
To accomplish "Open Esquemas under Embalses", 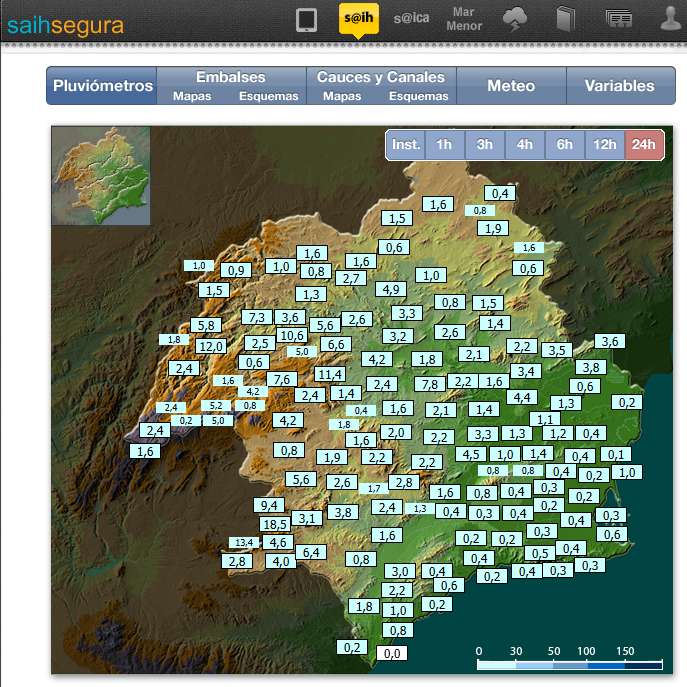I will [x=268, y=96].
